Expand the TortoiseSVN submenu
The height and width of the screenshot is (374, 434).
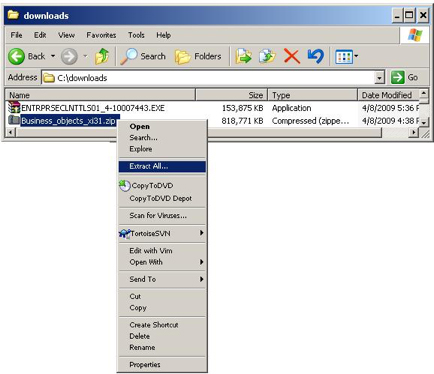[x=162, y=233]
